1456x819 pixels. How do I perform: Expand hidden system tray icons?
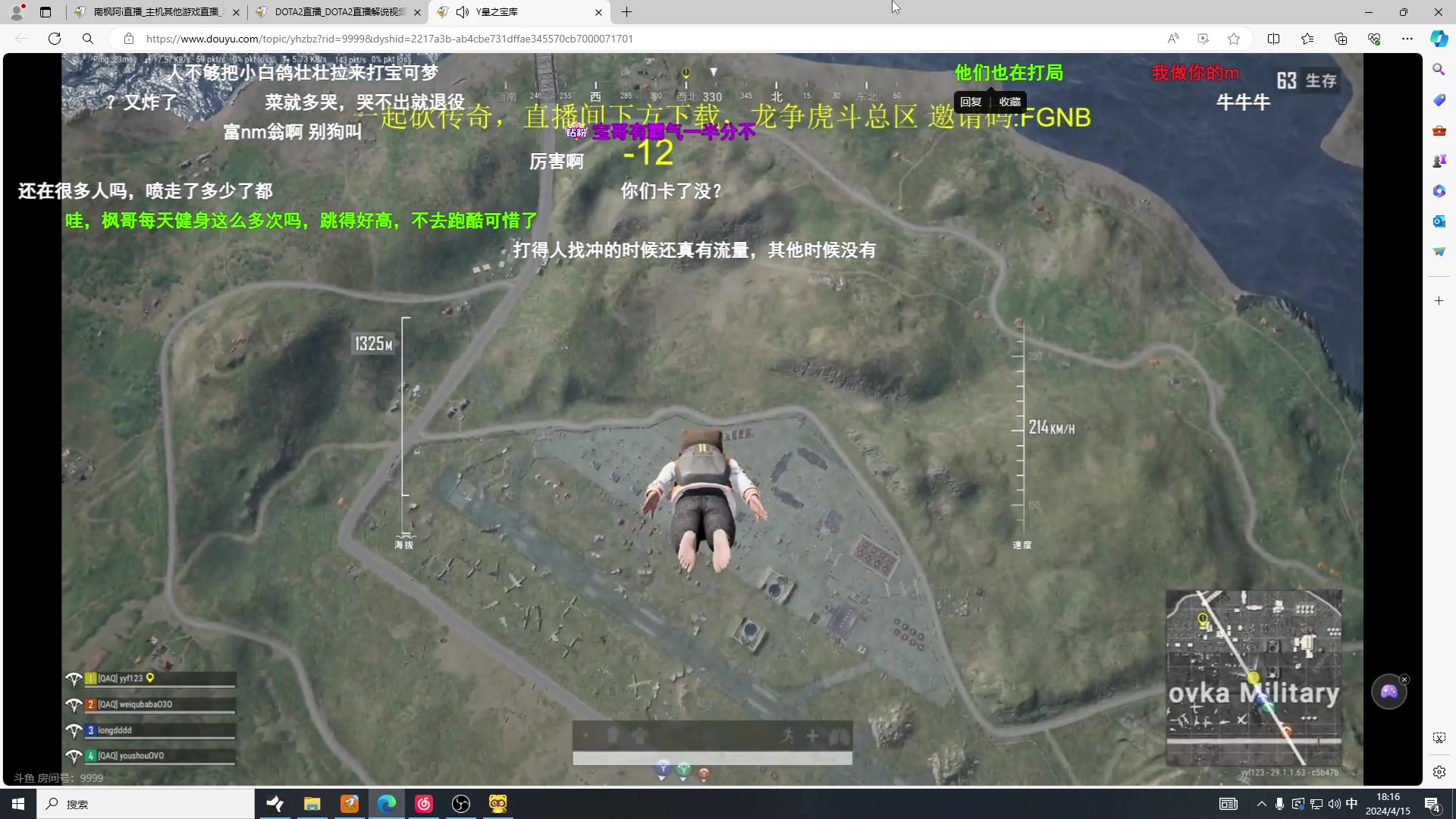[1261, 804]
